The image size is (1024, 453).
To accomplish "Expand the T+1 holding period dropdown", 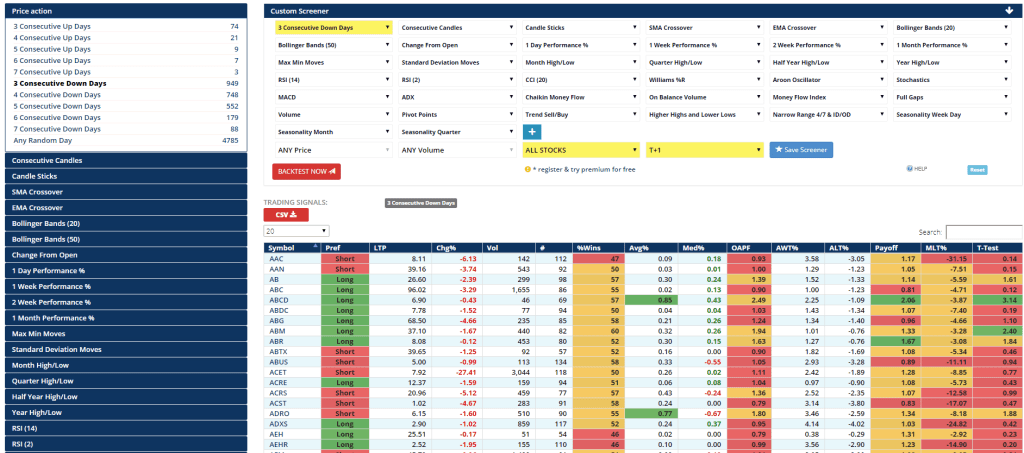I will (703, 150).
